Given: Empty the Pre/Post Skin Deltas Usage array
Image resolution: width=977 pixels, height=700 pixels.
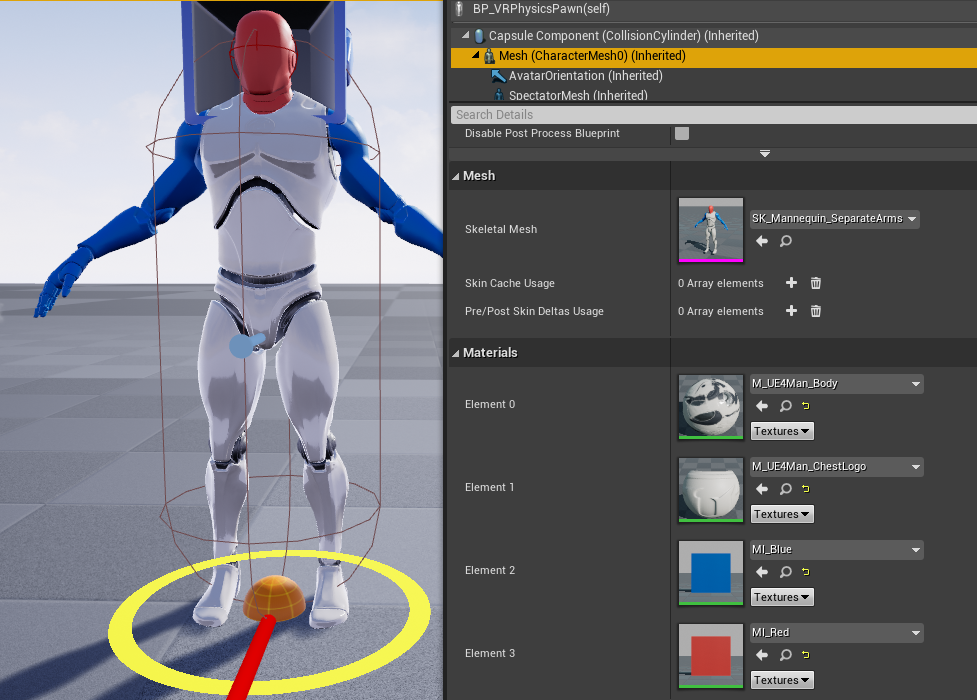Looking at the screenshot, I should click(x=816, y=311).
